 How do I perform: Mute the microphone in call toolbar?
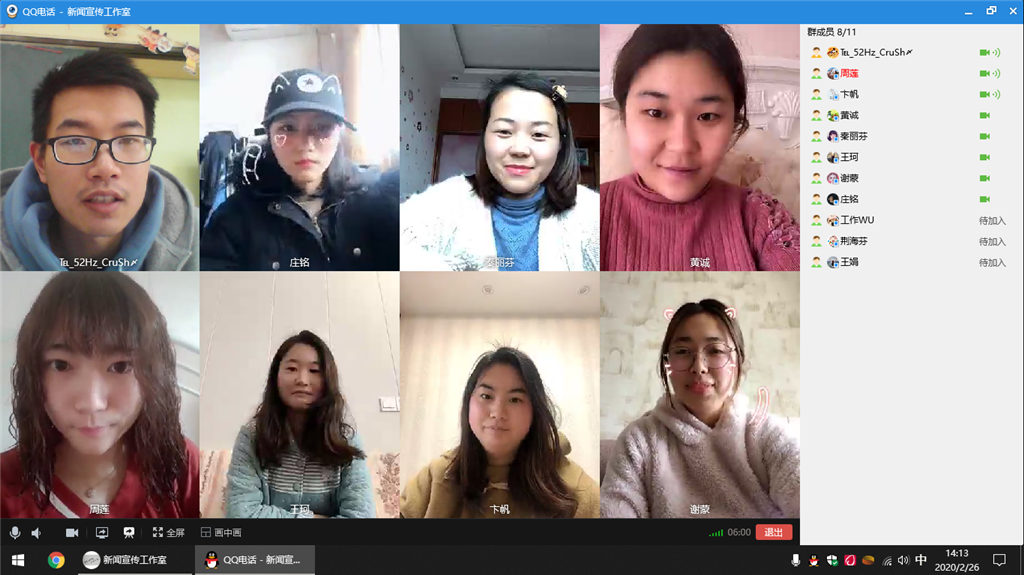pyautogui.click(x=14, y=533)
